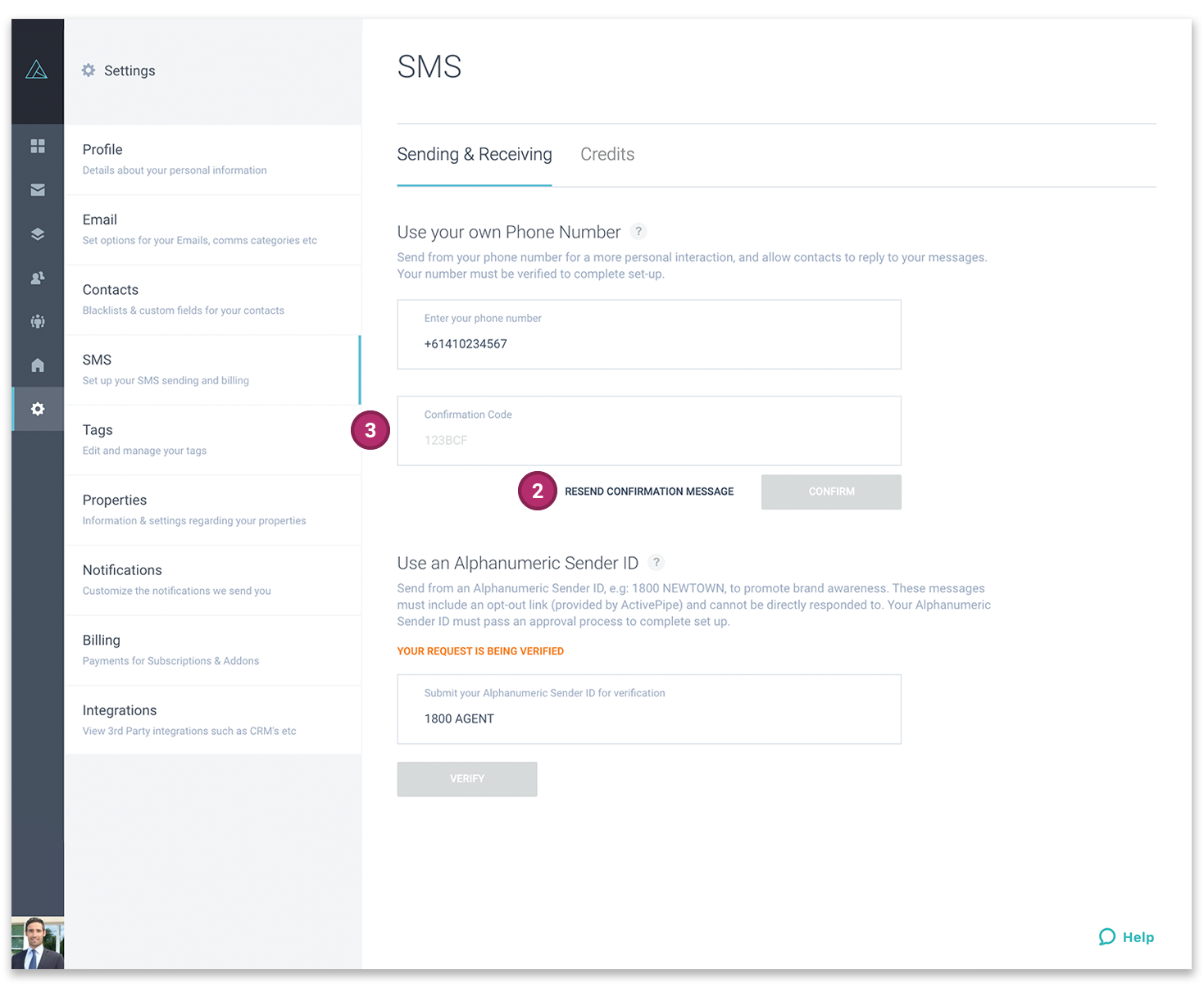This screenshot has width=1204, height=988.
Task: Click the VERIFY button
Action: click(466, 778)
